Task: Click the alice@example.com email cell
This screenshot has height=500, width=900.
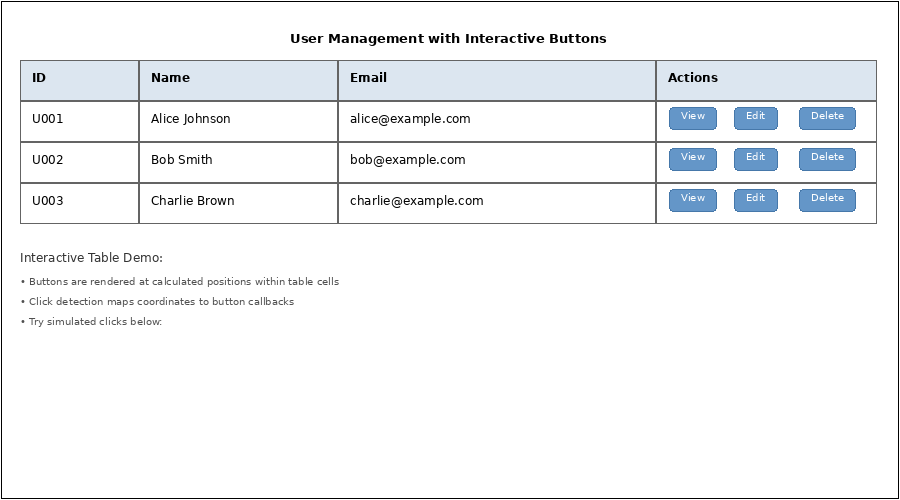Action: [496, 120]
